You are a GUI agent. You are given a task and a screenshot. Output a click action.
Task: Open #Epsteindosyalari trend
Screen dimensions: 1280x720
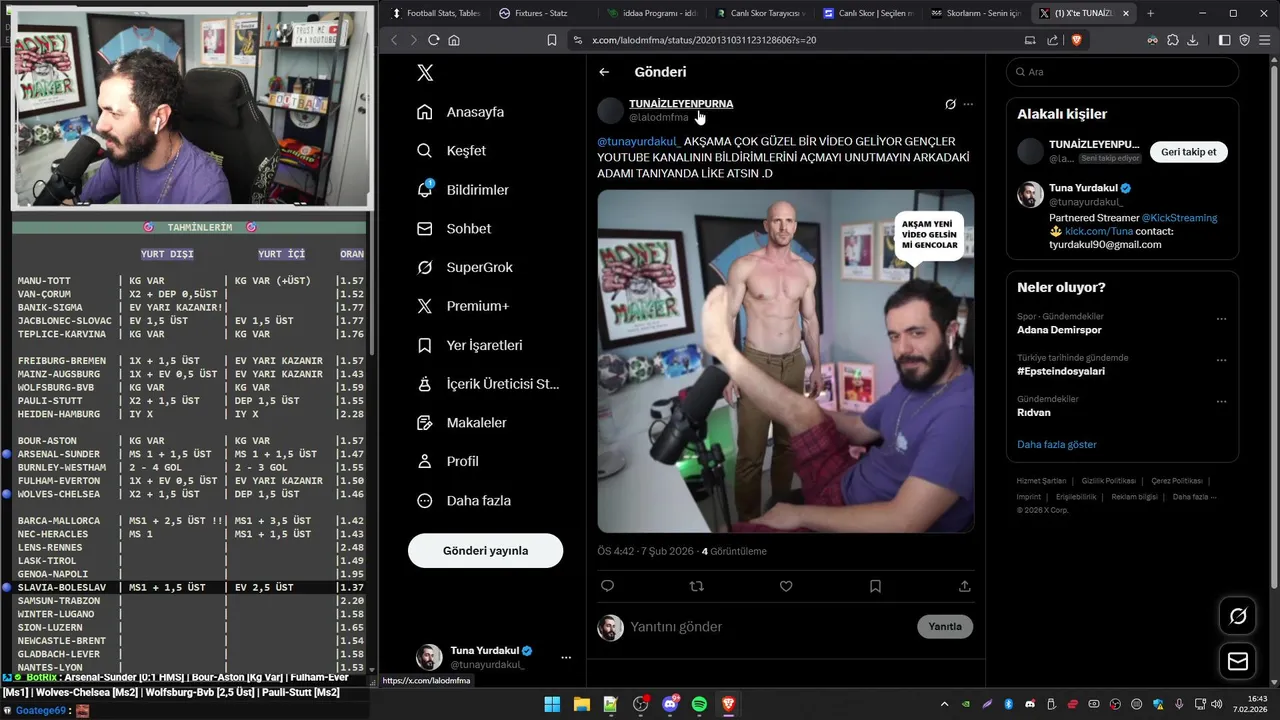[x=1061, y=371]
